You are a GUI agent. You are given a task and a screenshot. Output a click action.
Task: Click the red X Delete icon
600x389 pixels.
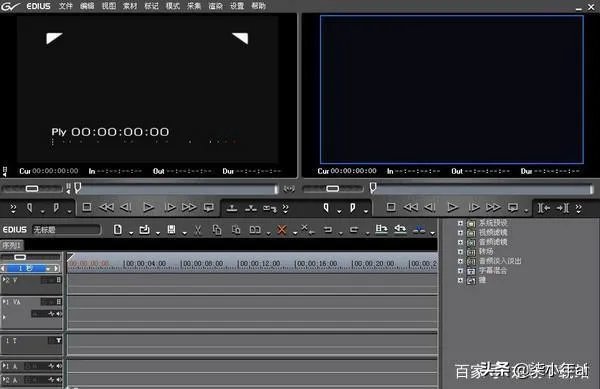pos(282,229)
